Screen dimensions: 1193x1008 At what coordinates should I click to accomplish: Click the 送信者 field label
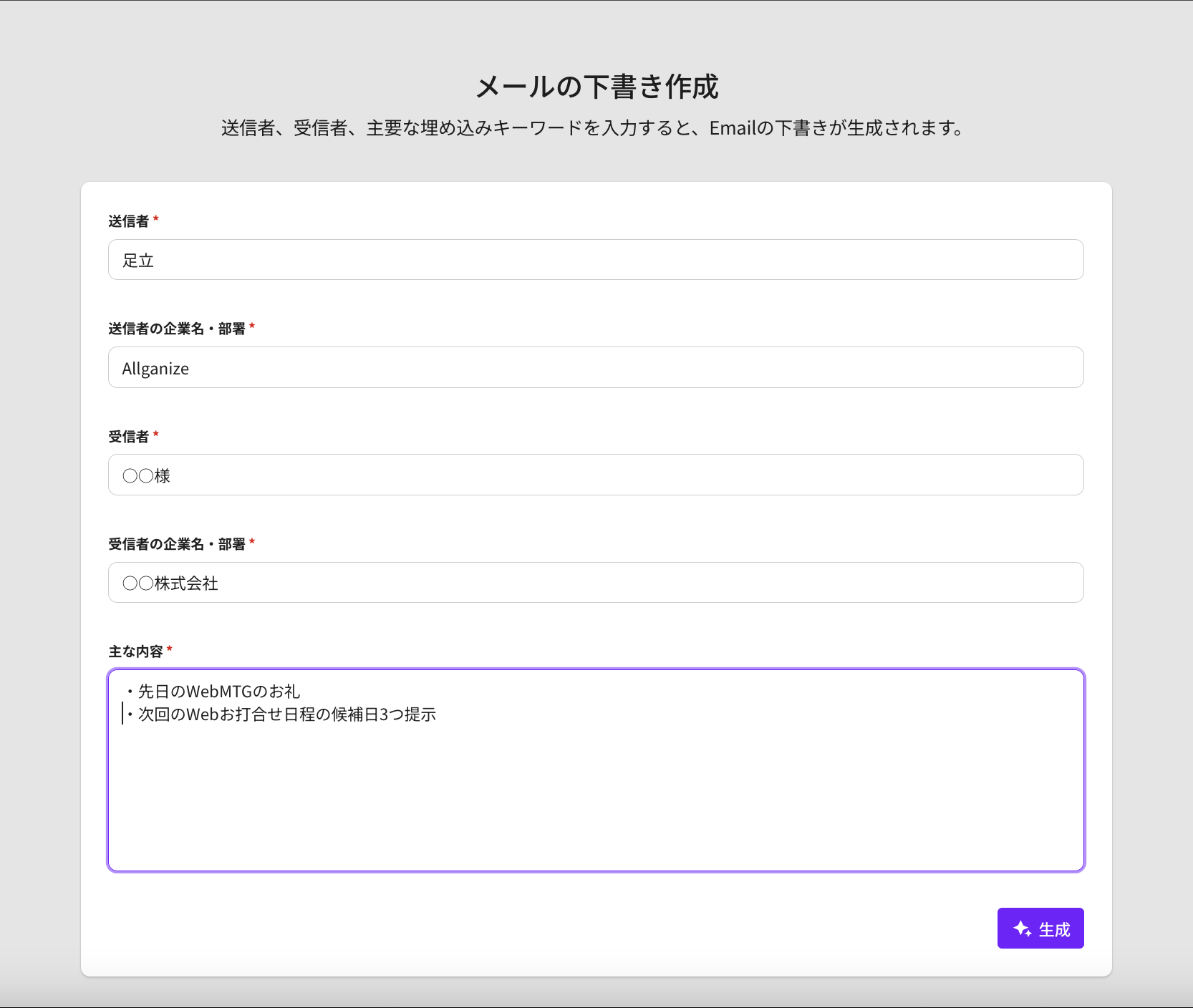[129, 221]
